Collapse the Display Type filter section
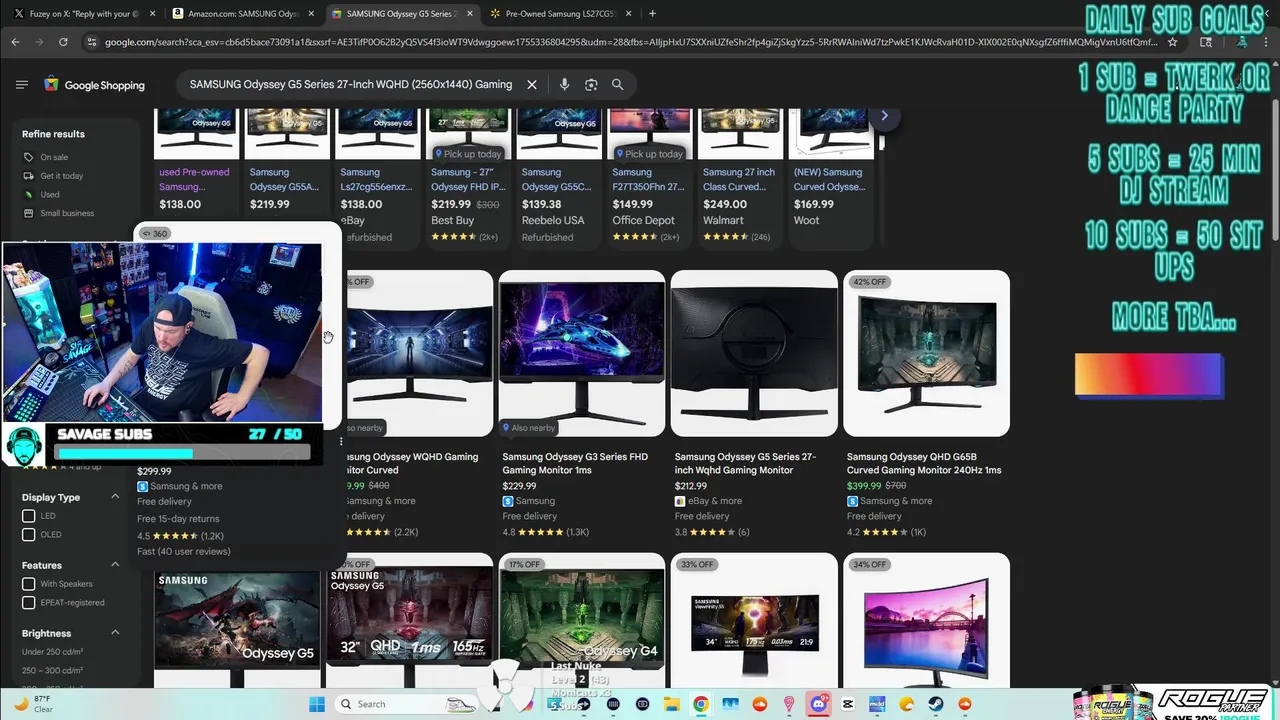This screenshot has height=720, width=1280. click(115, 497)
